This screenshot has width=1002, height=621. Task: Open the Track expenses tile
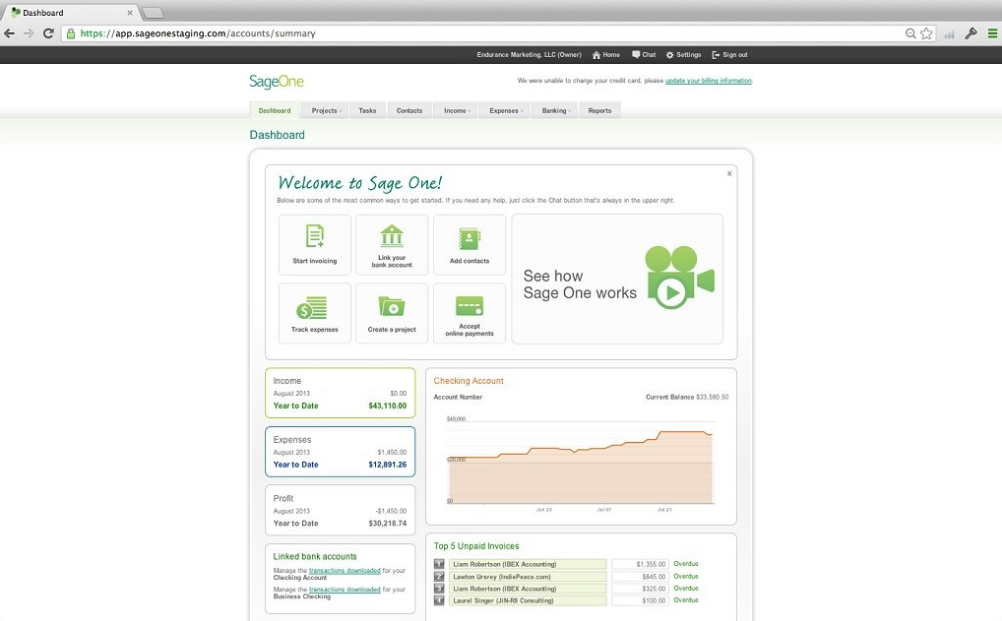pyautogui.click(x=314, y=314)
